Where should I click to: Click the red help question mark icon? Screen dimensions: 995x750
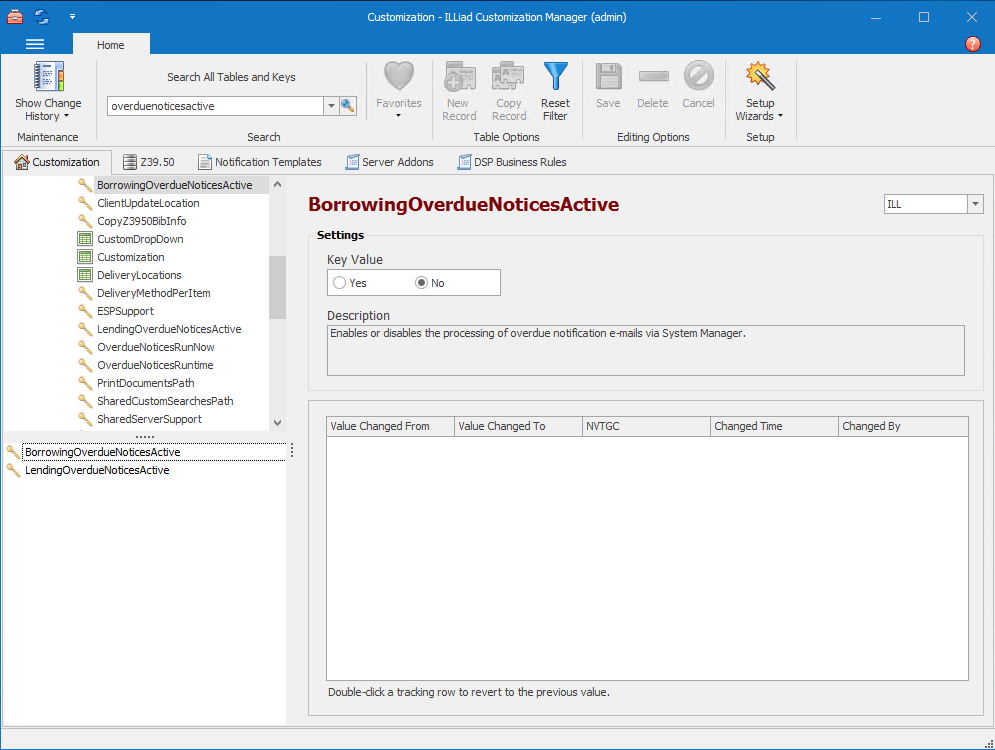coord(973,44)
